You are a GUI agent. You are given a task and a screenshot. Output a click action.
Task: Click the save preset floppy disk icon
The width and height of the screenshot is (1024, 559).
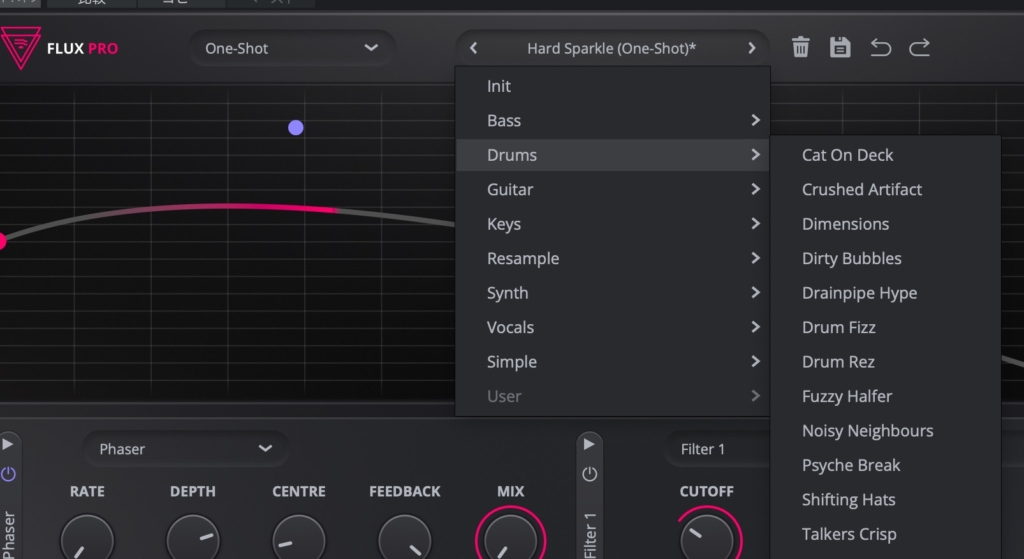point(840,47)
